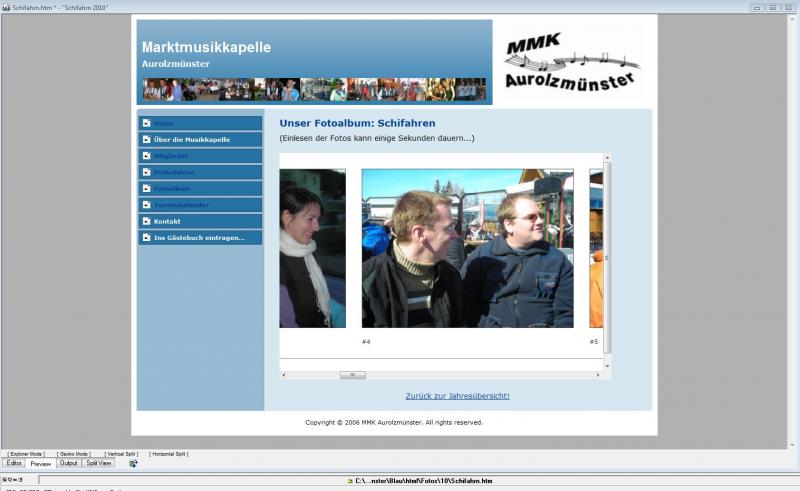Click the MMK Aurolzmünster logo

click(572, 61)
